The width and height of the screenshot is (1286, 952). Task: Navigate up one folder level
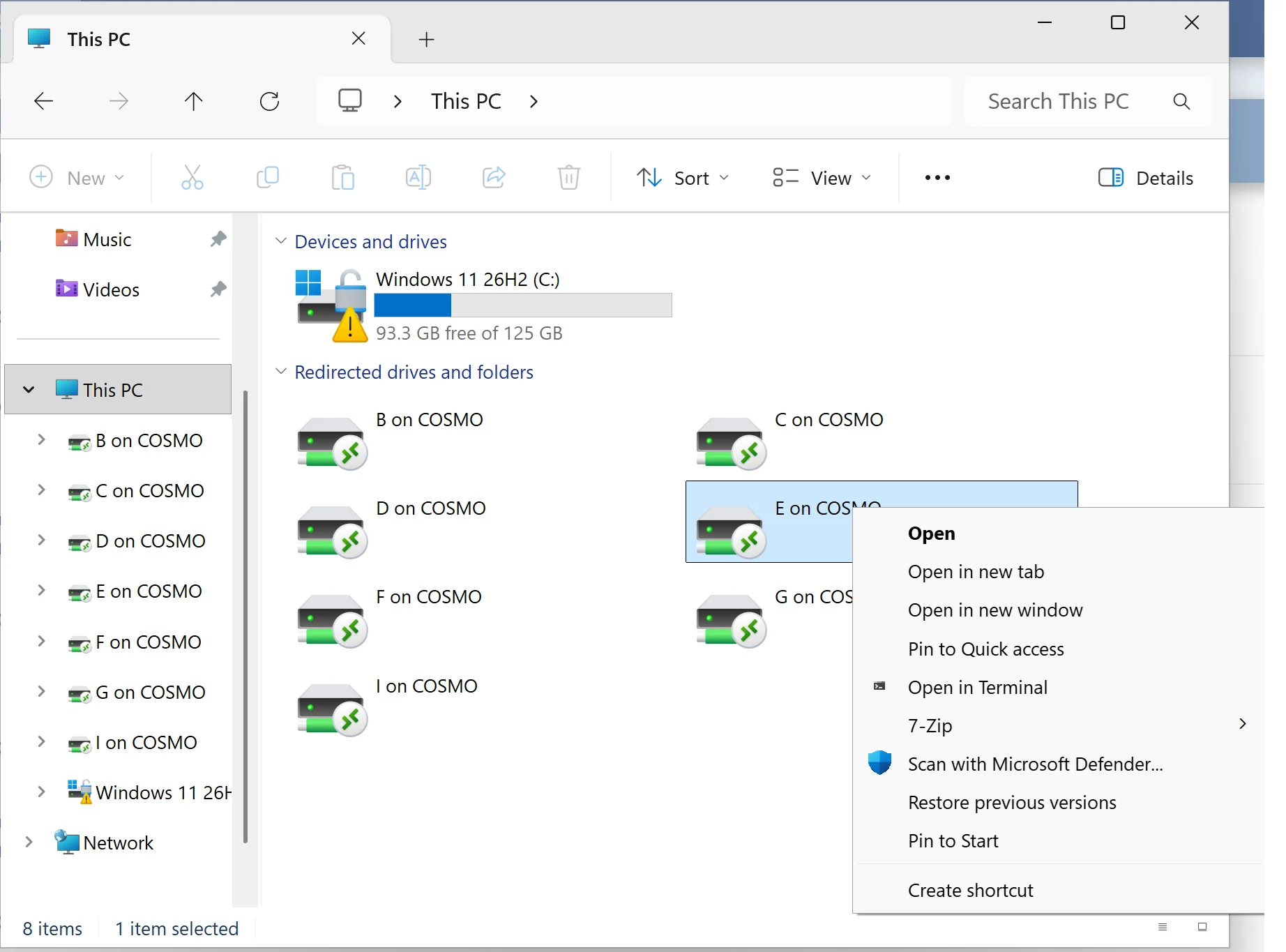point(194,102)
